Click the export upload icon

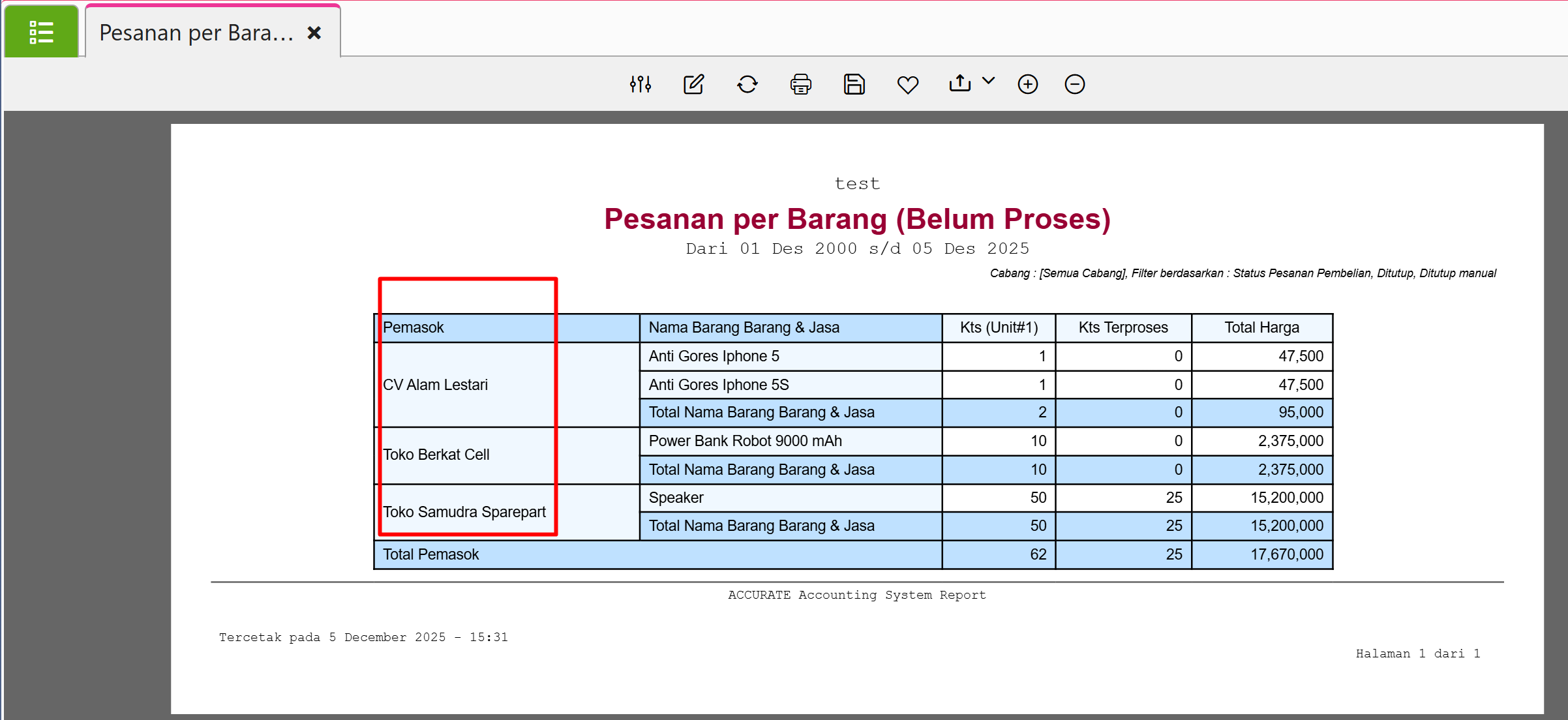tap(959, 83)
